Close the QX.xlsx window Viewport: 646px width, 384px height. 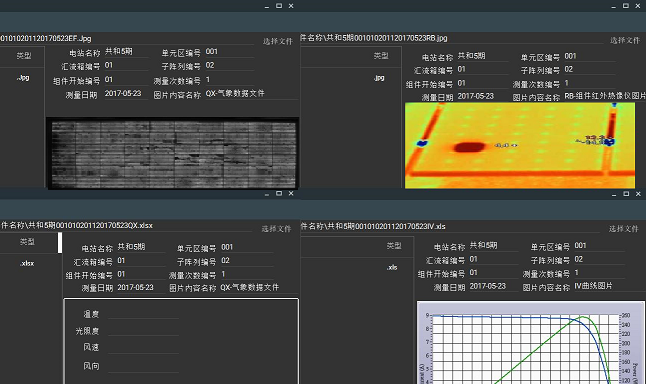click(x=291, y=193)
